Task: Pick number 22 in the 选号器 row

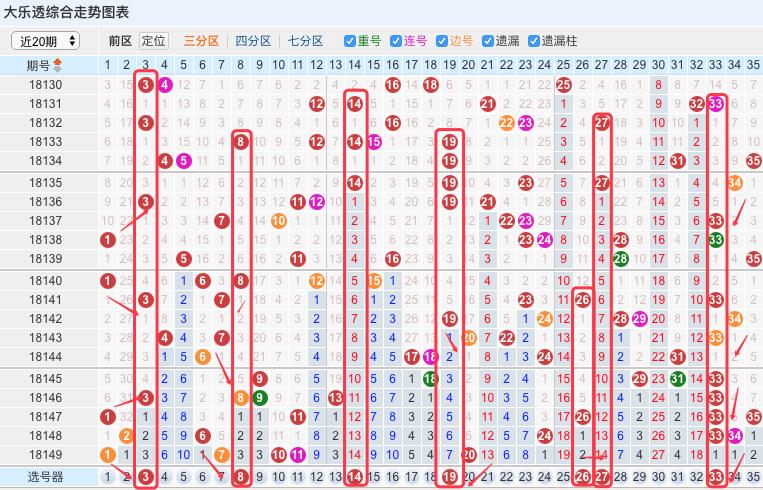Action: pyautogui.click(x=507, y=477)
